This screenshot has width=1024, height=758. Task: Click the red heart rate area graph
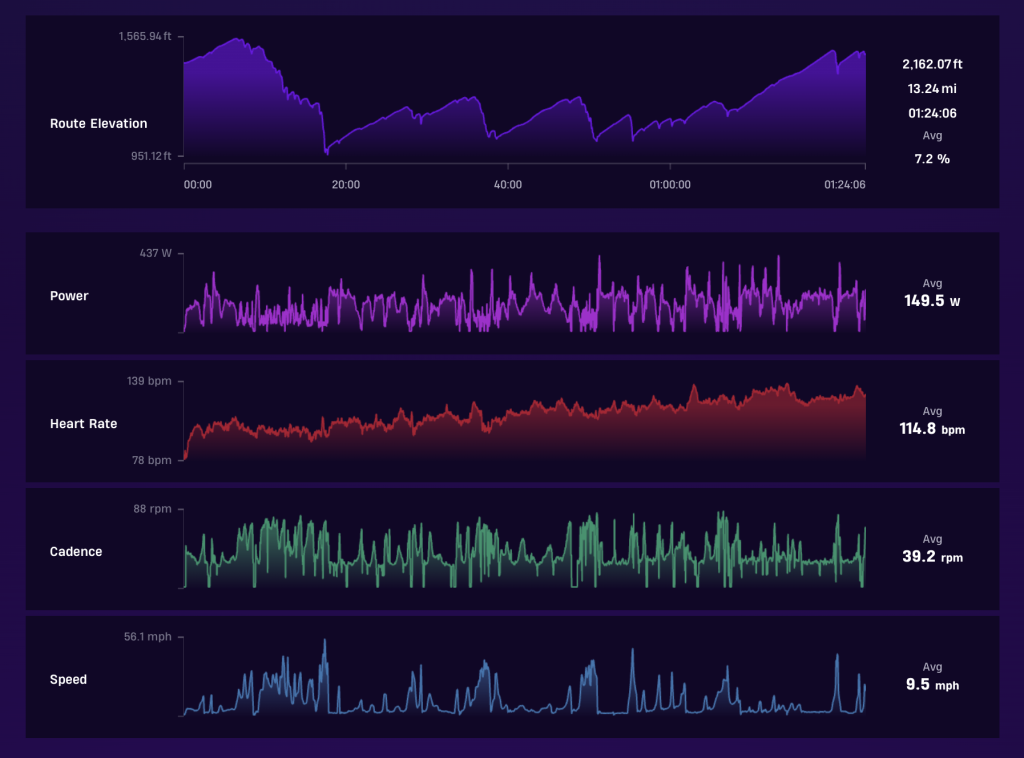click(524, 422)
